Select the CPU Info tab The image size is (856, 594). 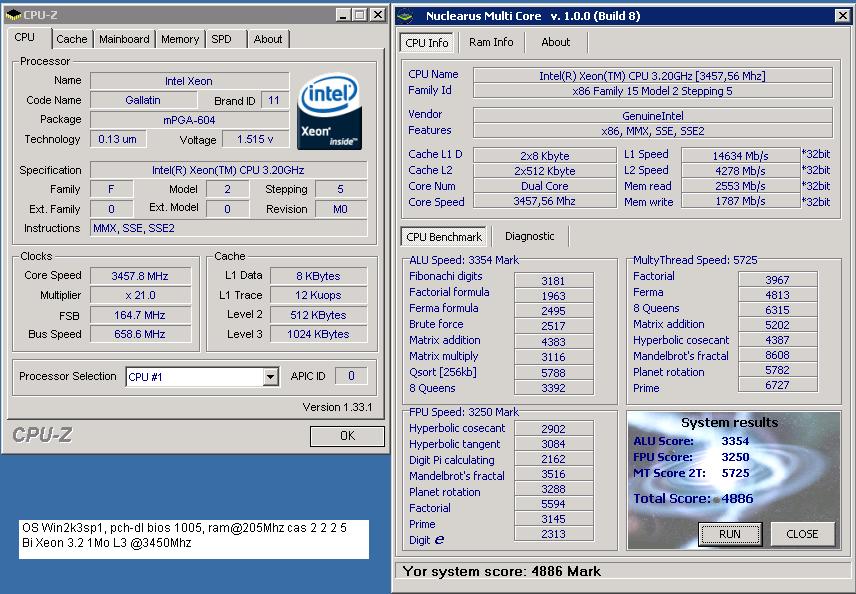[x=427, y=43]
